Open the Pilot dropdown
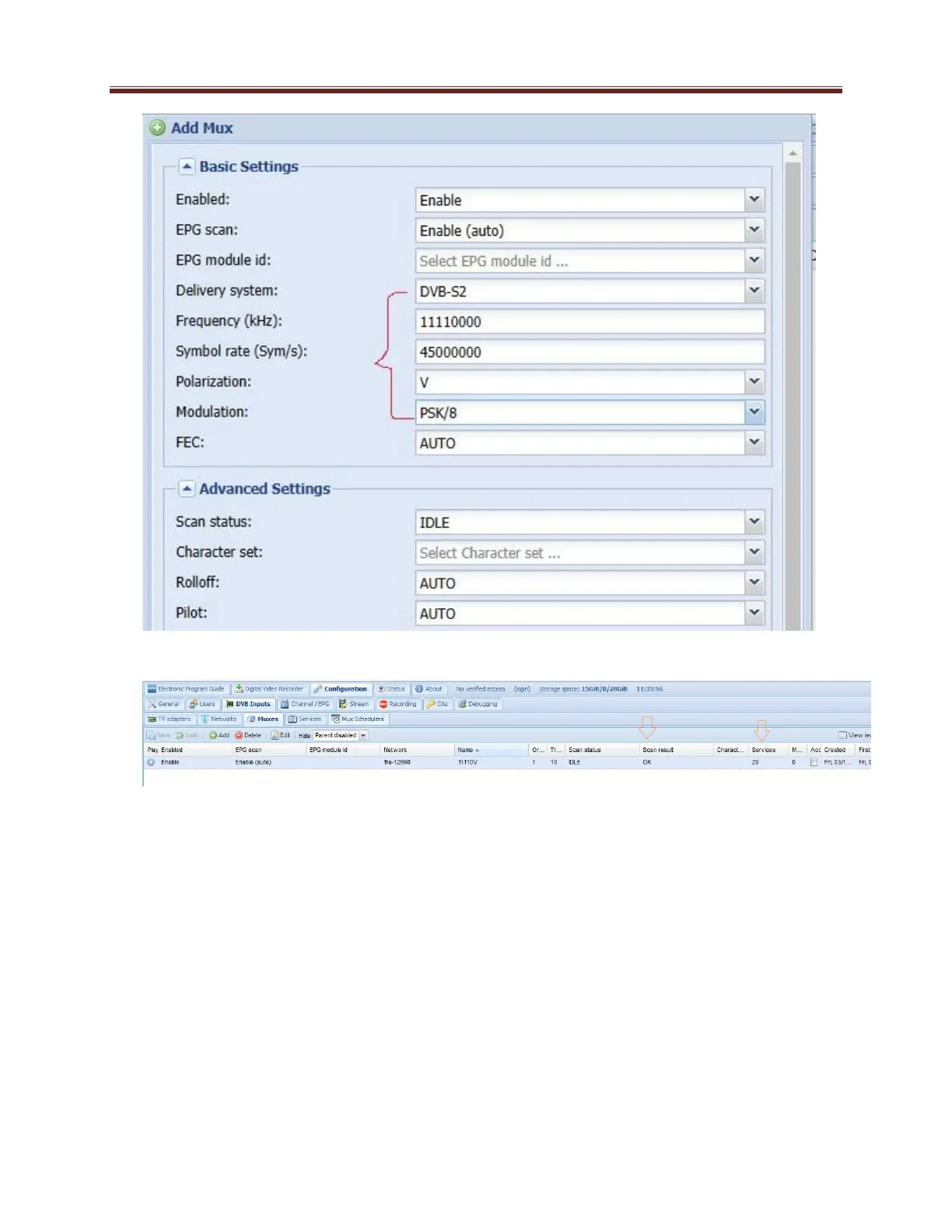 [x=754, y=613]
